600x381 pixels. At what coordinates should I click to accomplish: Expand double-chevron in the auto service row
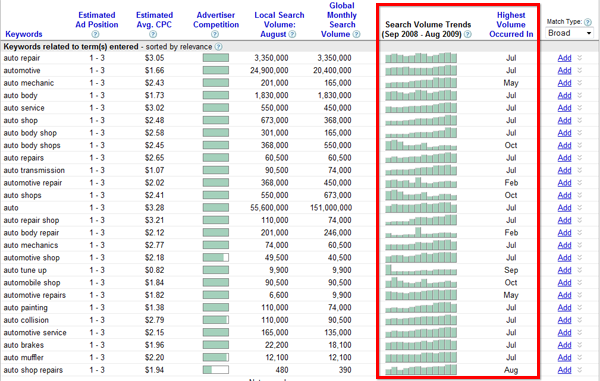pyautogui.click(x=580, y=108)
